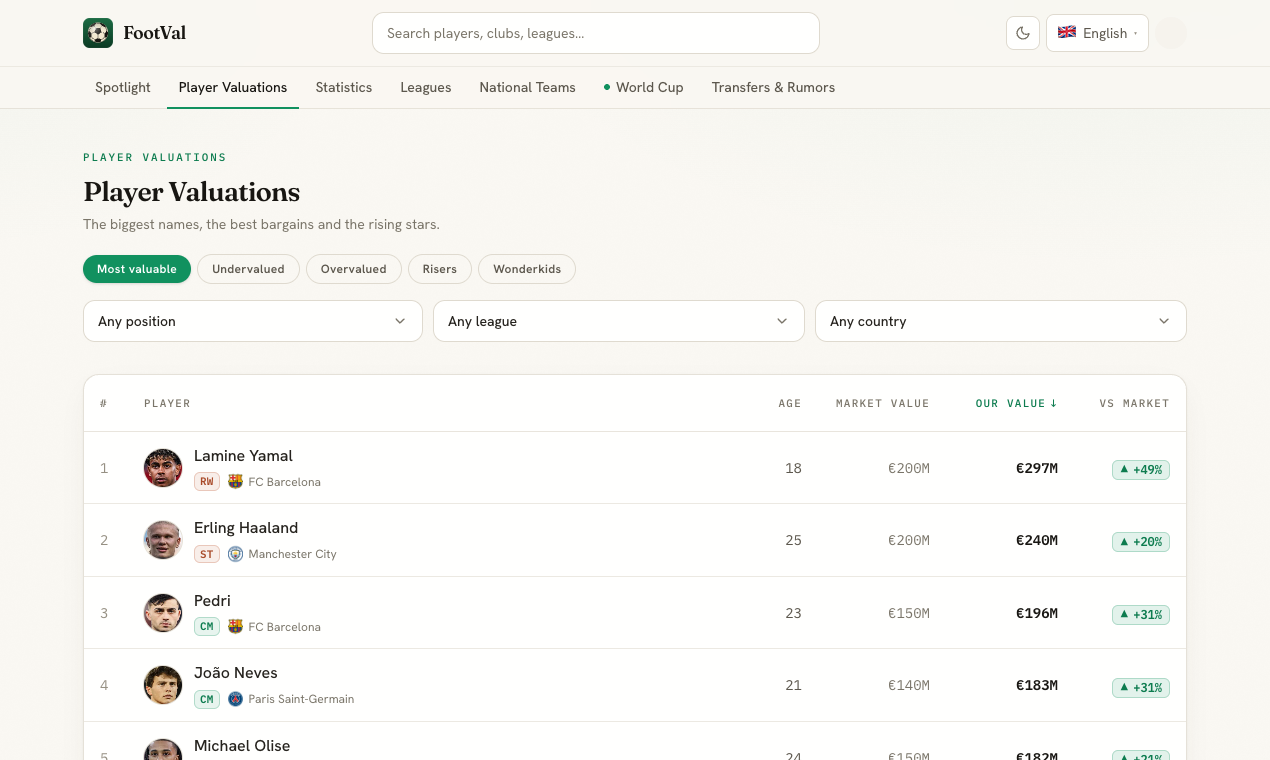Open the World Cup tab
1270x760 pixels.
coord(644,87)
